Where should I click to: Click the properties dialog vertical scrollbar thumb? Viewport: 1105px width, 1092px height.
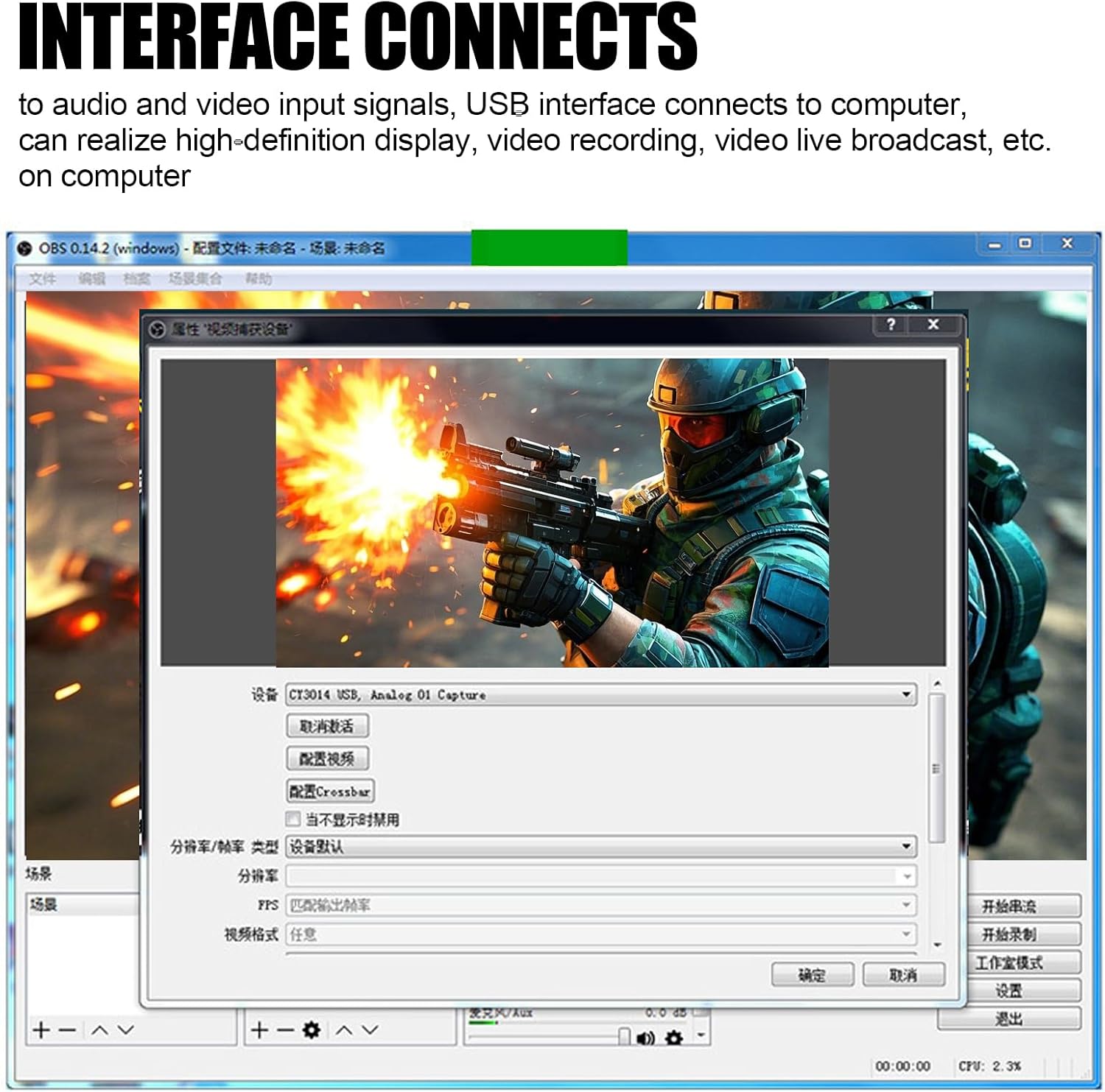coord(937,768)
